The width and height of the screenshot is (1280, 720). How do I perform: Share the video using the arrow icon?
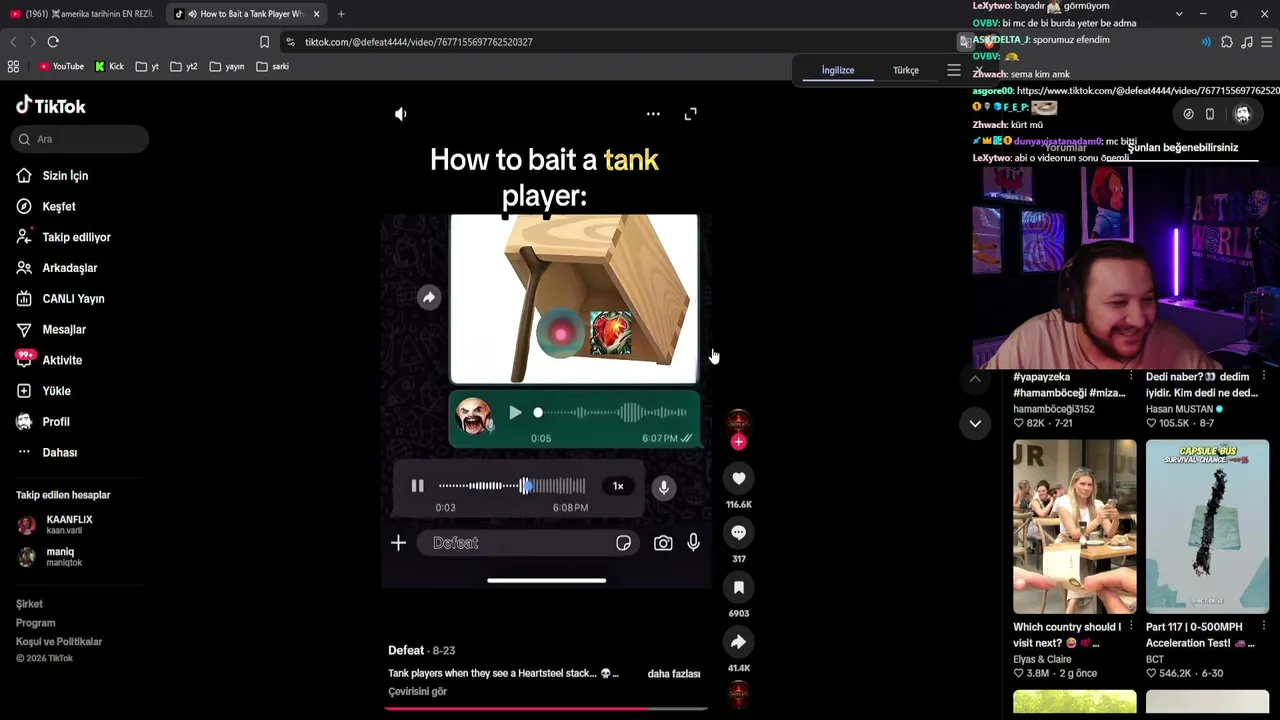pos(739,642)
